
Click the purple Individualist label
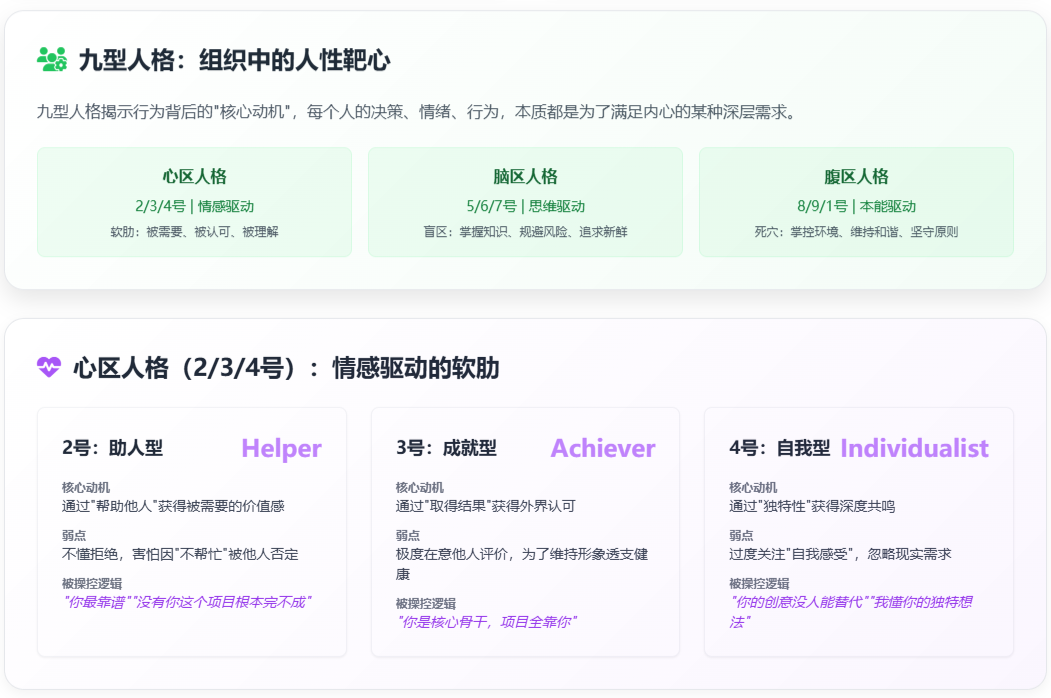(914, 448)
